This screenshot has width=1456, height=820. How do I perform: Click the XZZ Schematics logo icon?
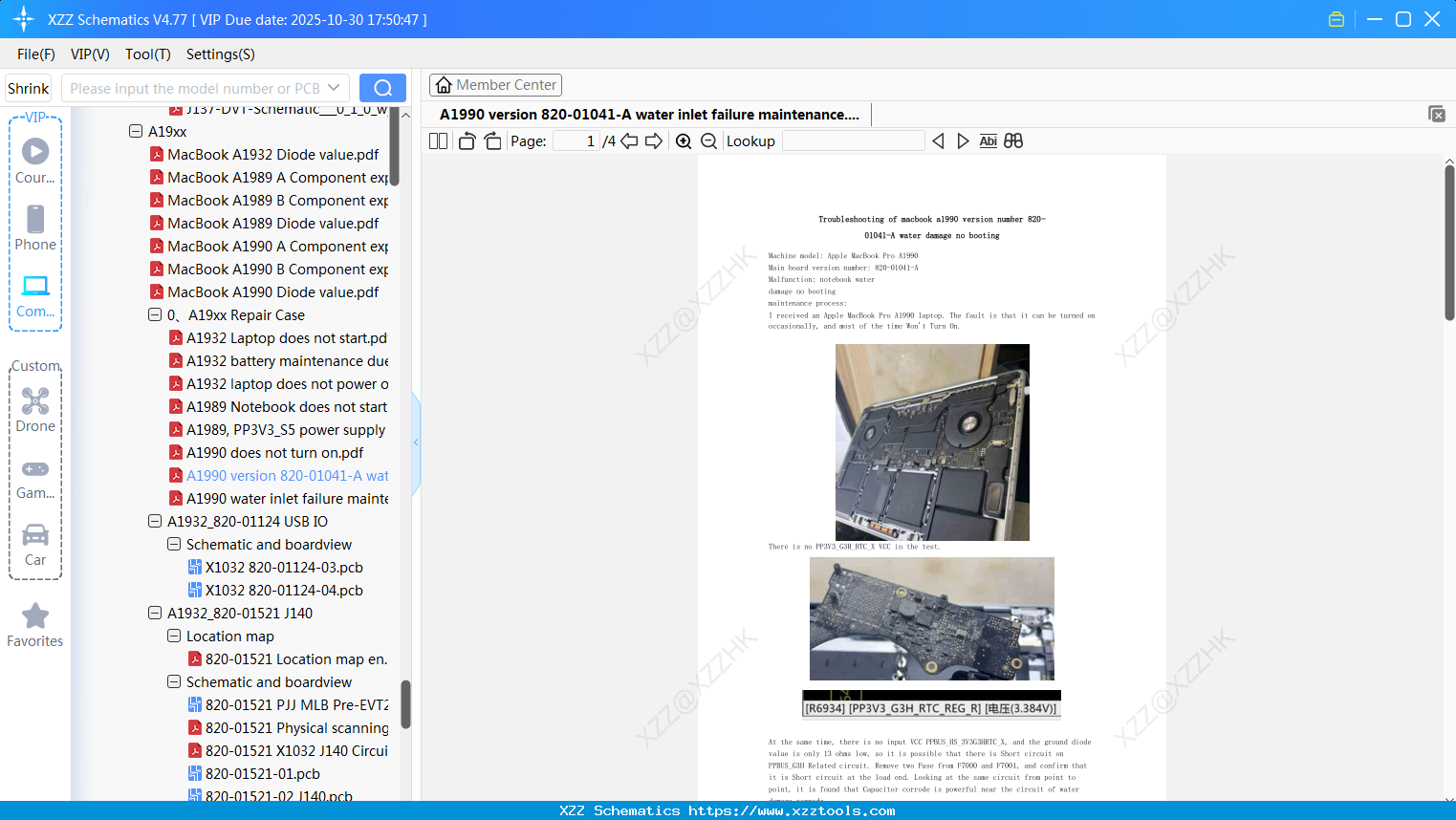pos(24,19)
